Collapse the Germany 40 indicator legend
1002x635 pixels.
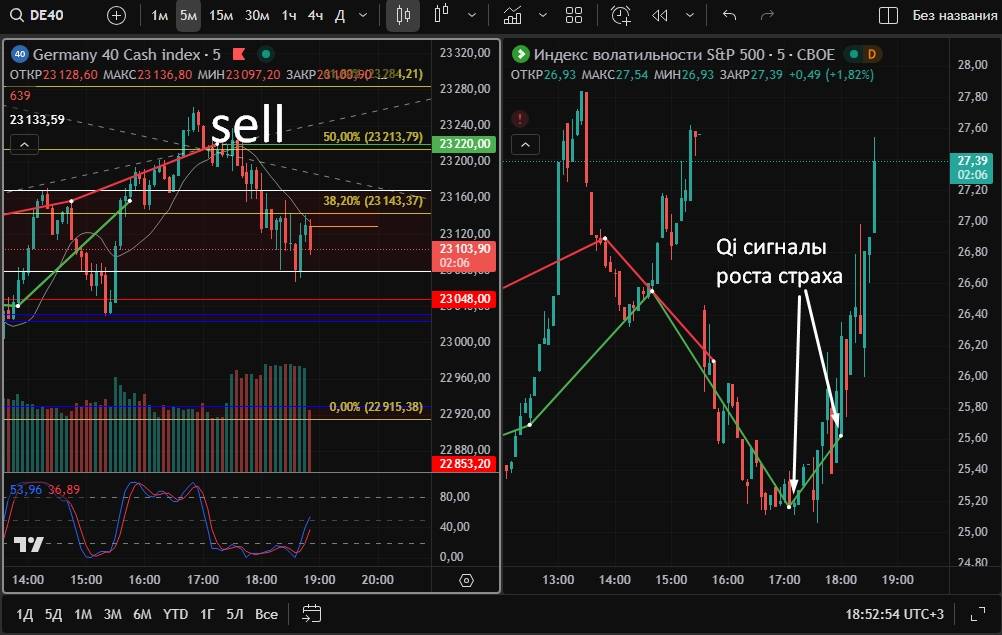click(x=24, y=145)
